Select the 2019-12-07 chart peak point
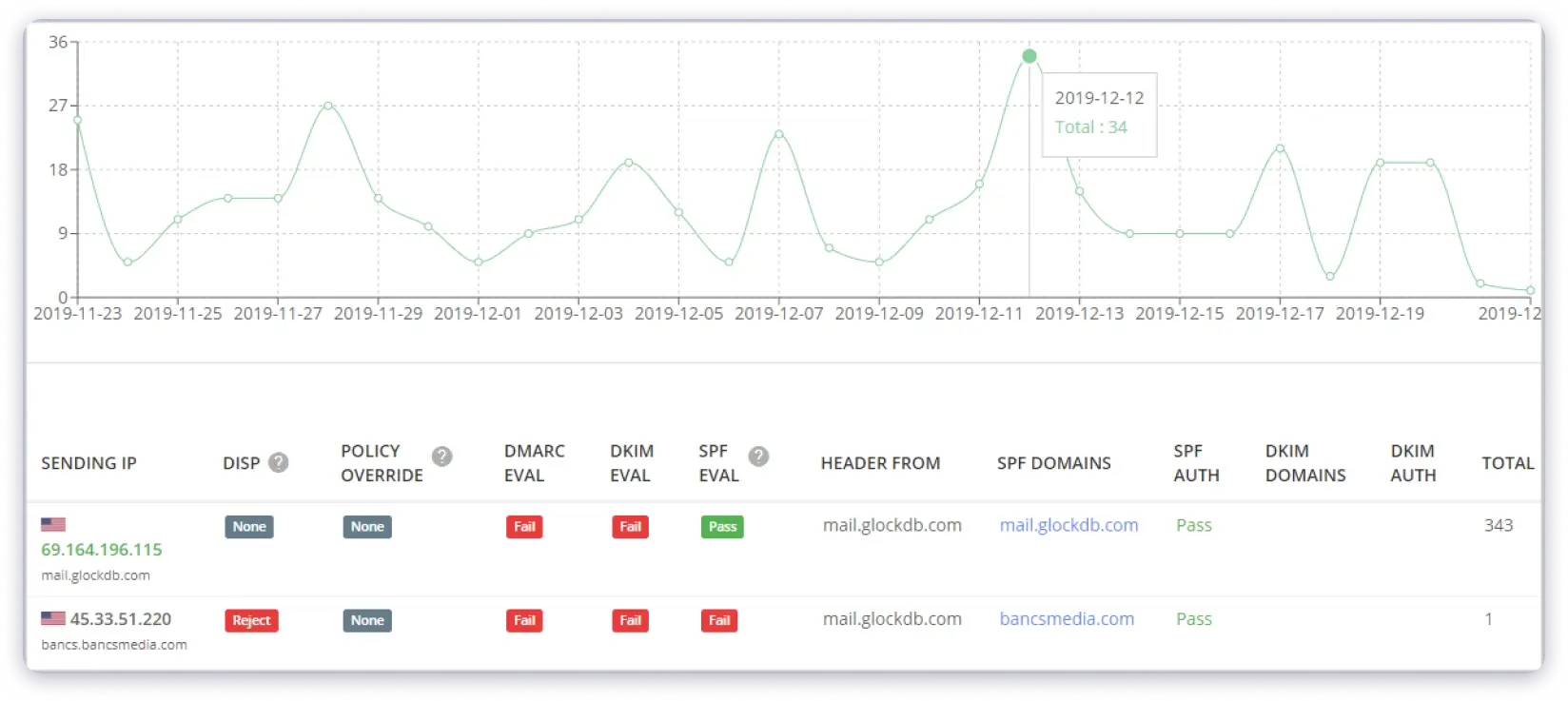 (x=779, y=134)
